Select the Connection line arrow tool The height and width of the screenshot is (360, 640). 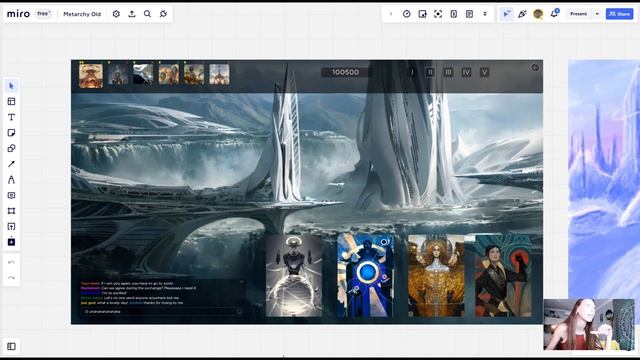tap(11, 164)
